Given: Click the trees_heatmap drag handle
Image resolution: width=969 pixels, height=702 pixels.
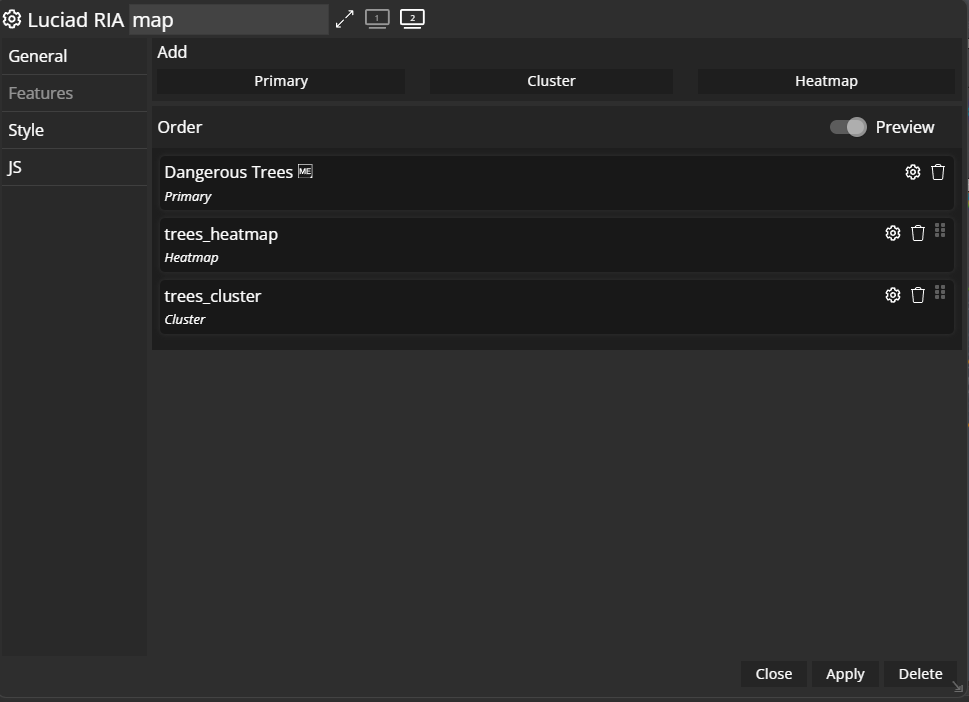Looking at the screenshot, I should pyautogui.click(x=940, y=231).
